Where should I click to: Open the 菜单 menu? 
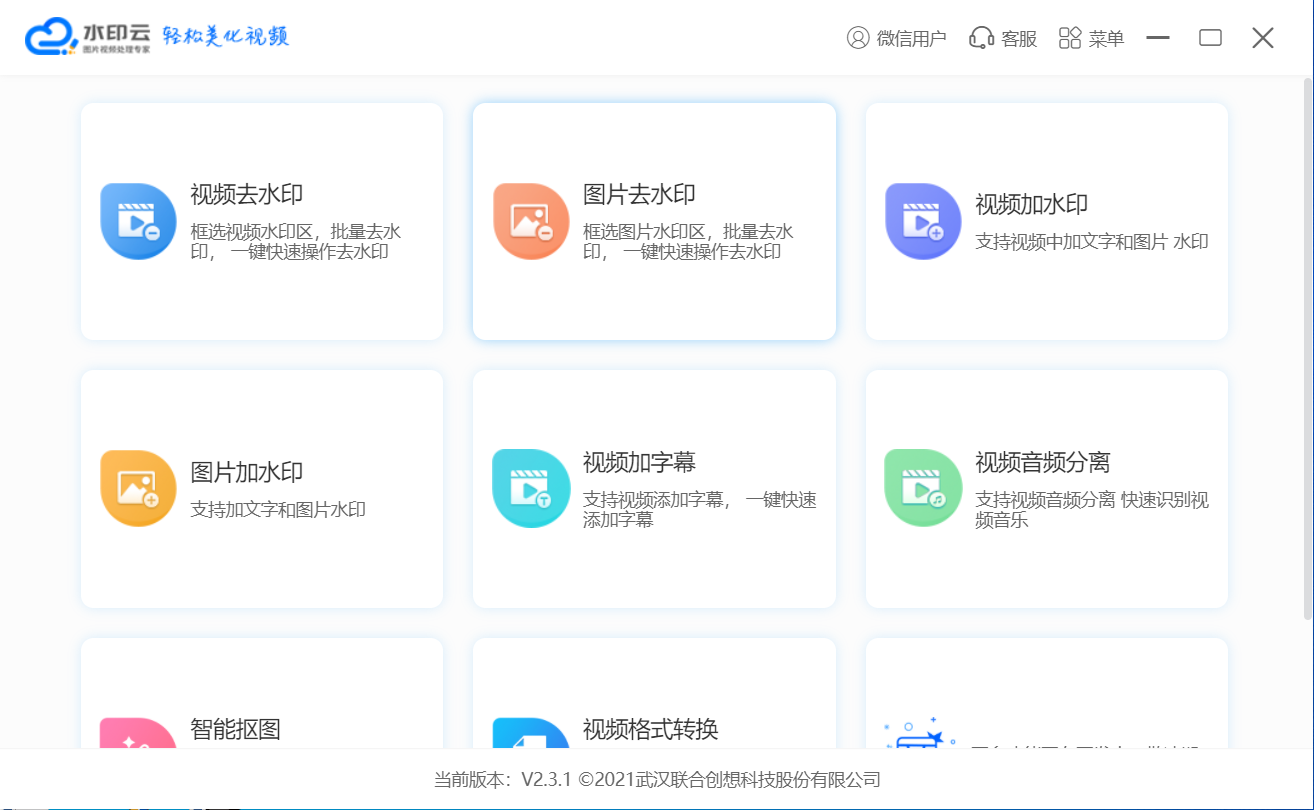[x=1092, y=38]
